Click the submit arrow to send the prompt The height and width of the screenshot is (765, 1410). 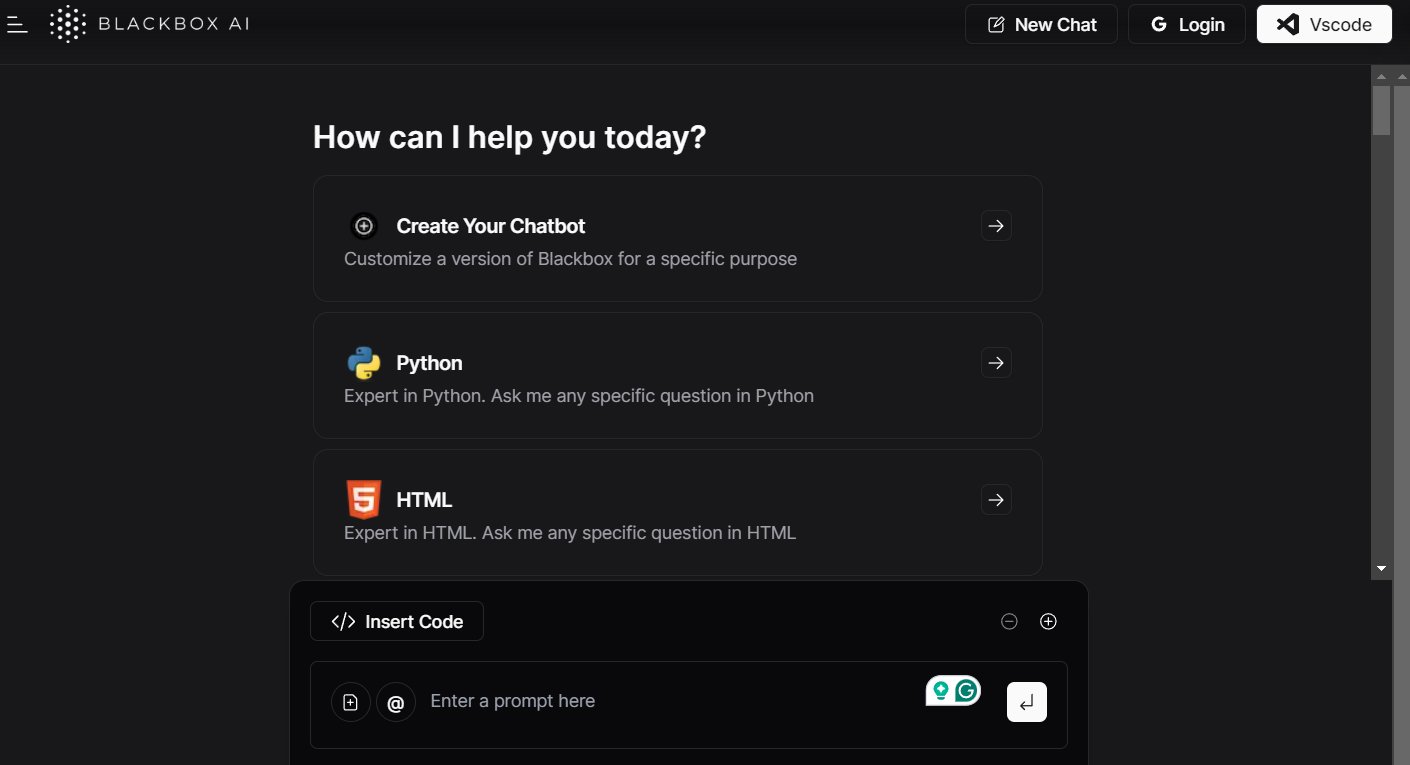(x=1026, y=702)
